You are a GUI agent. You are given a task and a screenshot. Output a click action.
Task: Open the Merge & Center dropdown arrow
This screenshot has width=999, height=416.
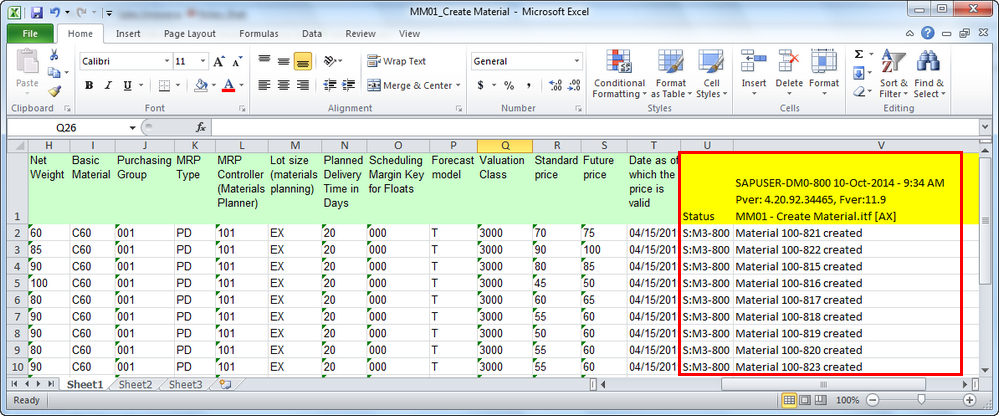(457, 86)
